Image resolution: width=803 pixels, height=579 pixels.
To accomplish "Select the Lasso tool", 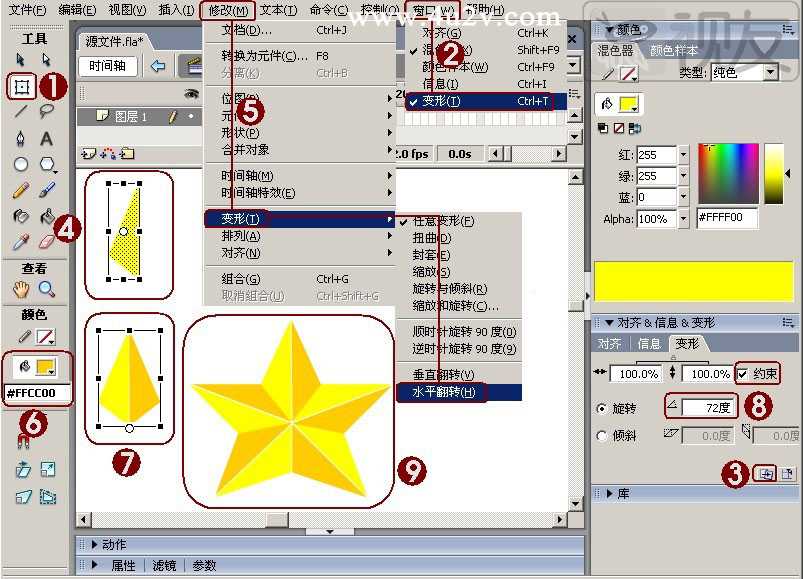I will pos(47,111).
